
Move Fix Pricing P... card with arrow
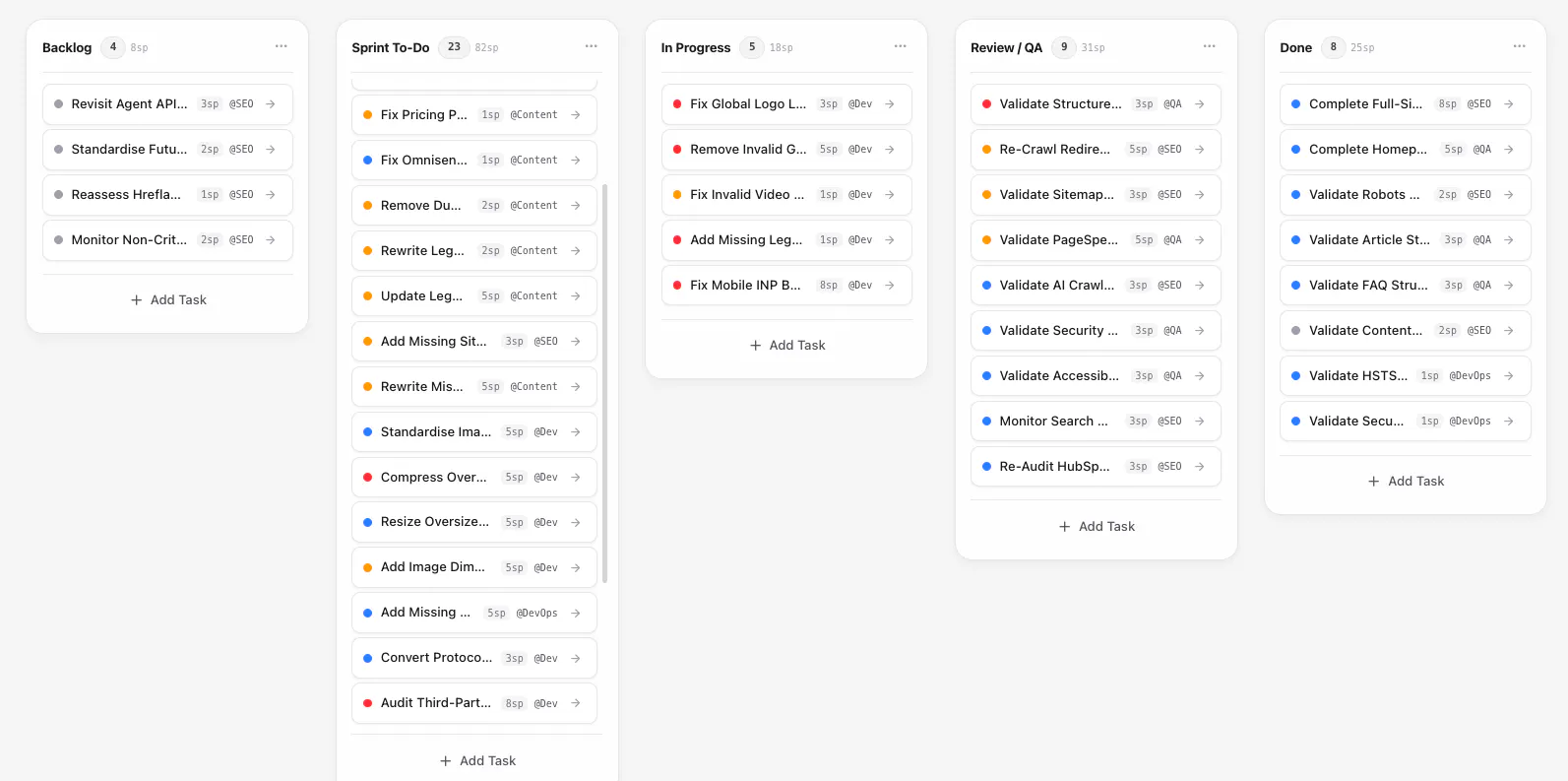pos(576,115)
